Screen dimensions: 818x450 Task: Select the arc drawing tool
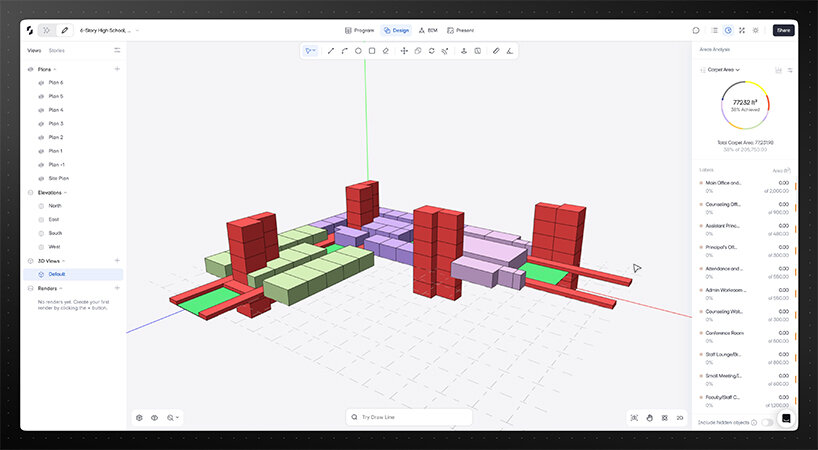344,50
